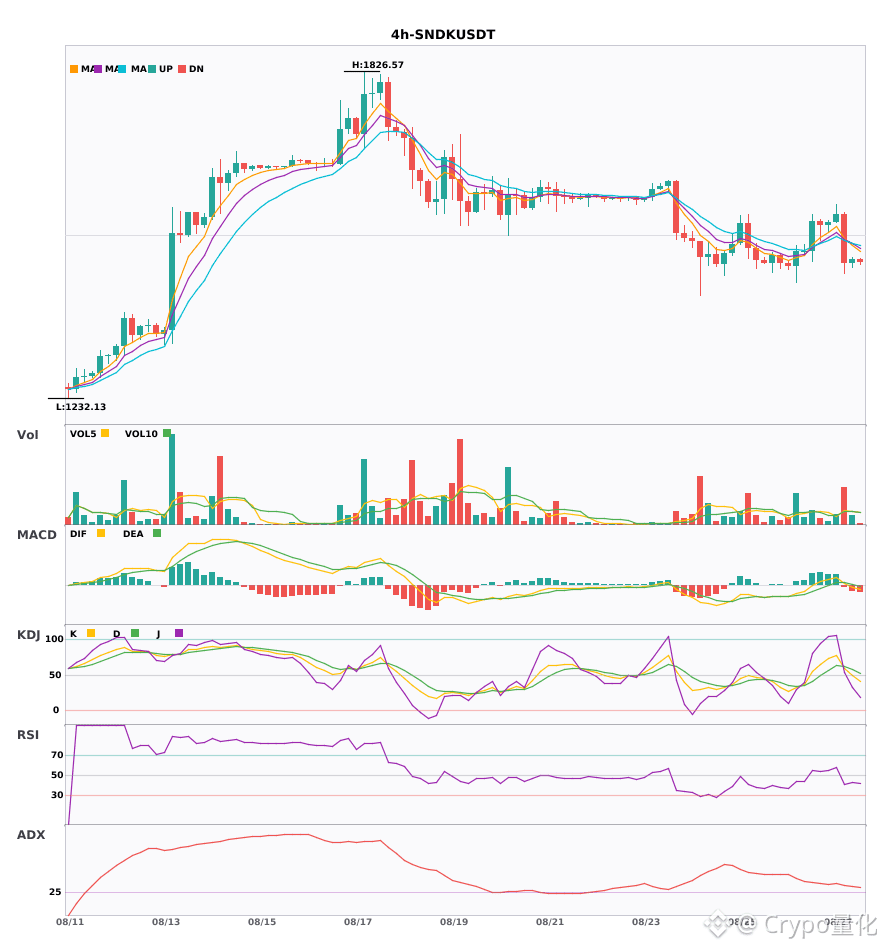
Task: Click the VOL10 legend text
Action: [141, 434]
